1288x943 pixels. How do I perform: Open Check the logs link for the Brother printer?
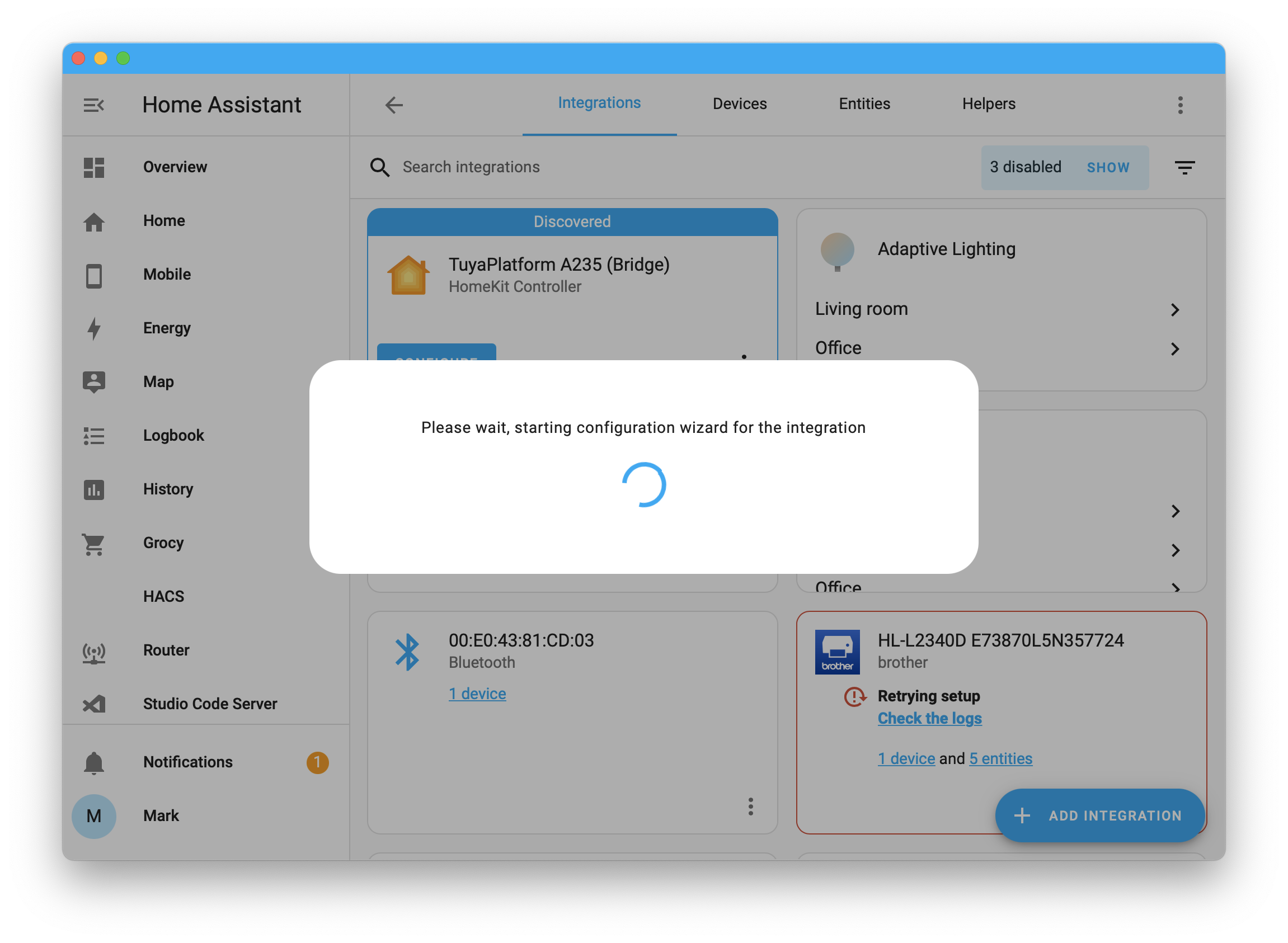point(929,718)
